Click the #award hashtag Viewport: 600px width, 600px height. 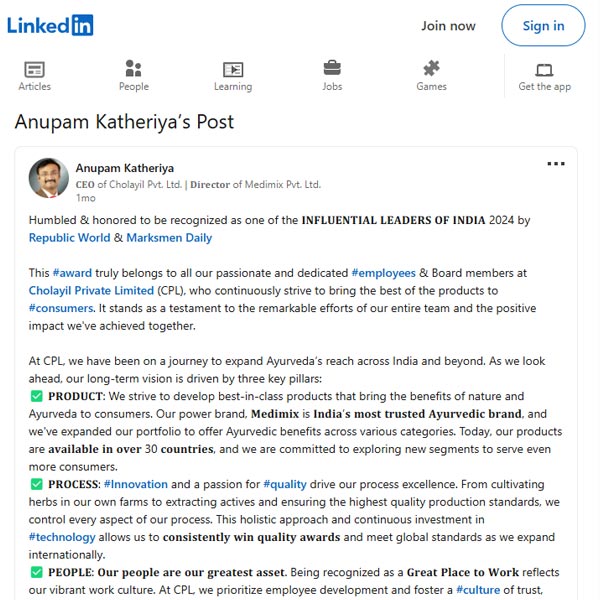72,273
